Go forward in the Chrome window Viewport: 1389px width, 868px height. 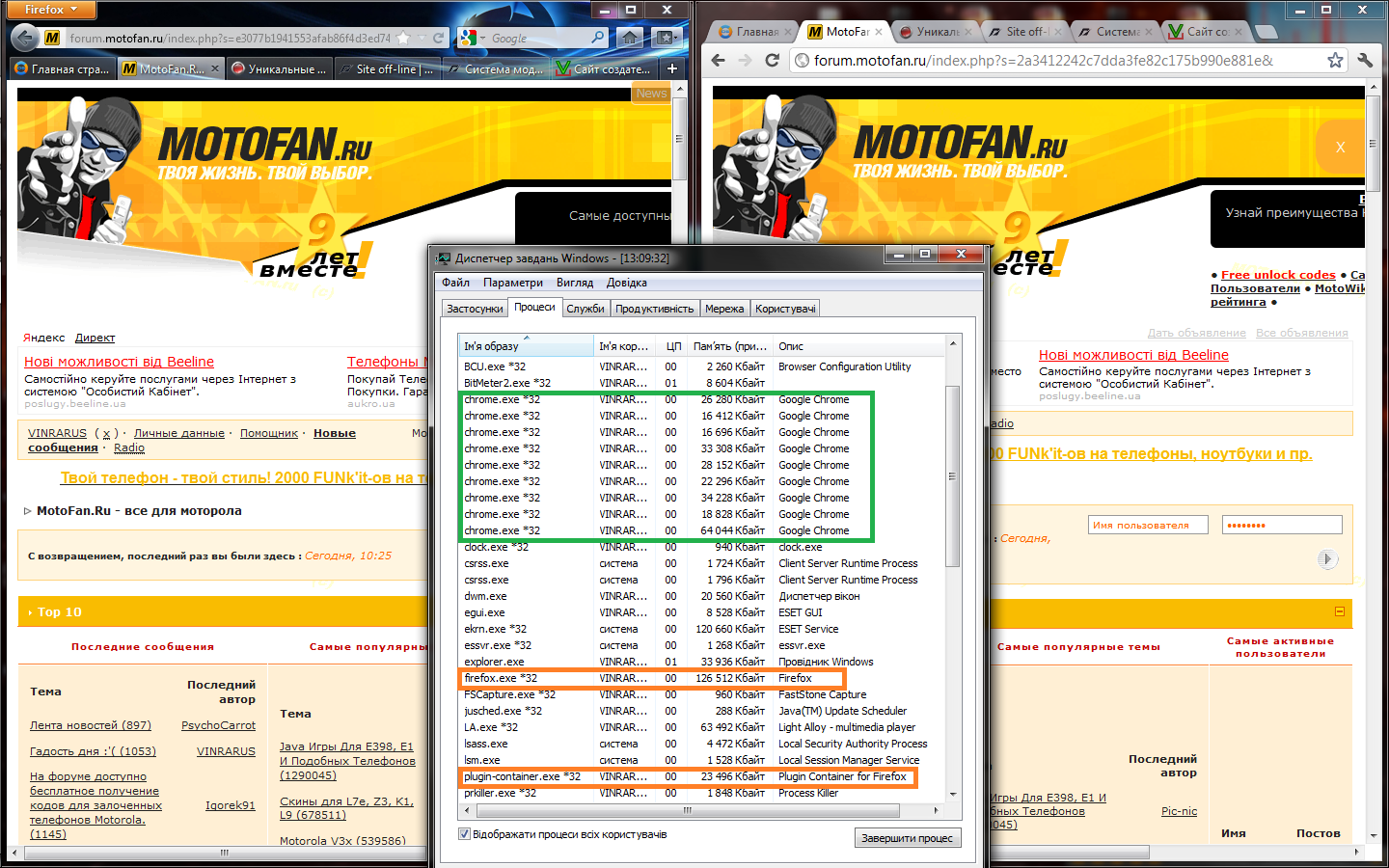[x=745, y=60]
